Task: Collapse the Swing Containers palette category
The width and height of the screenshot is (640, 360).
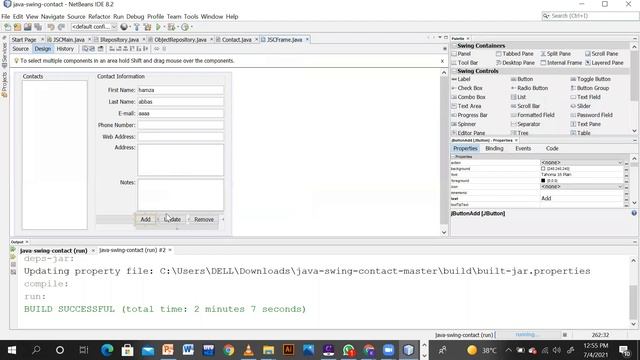Action: (x=454, y=46)
